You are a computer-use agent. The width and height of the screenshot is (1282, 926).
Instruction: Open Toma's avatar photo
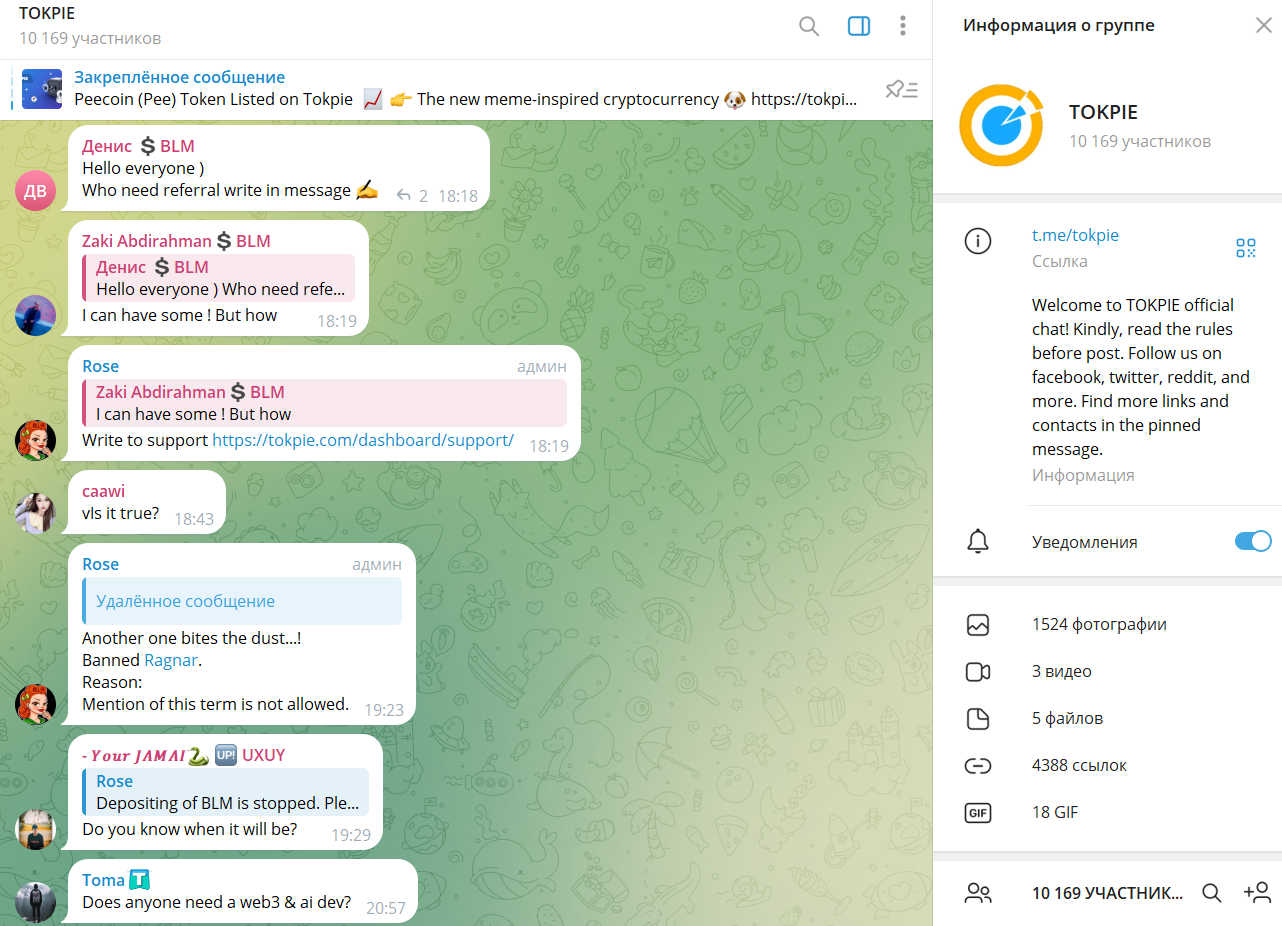(x=35, y=902)
